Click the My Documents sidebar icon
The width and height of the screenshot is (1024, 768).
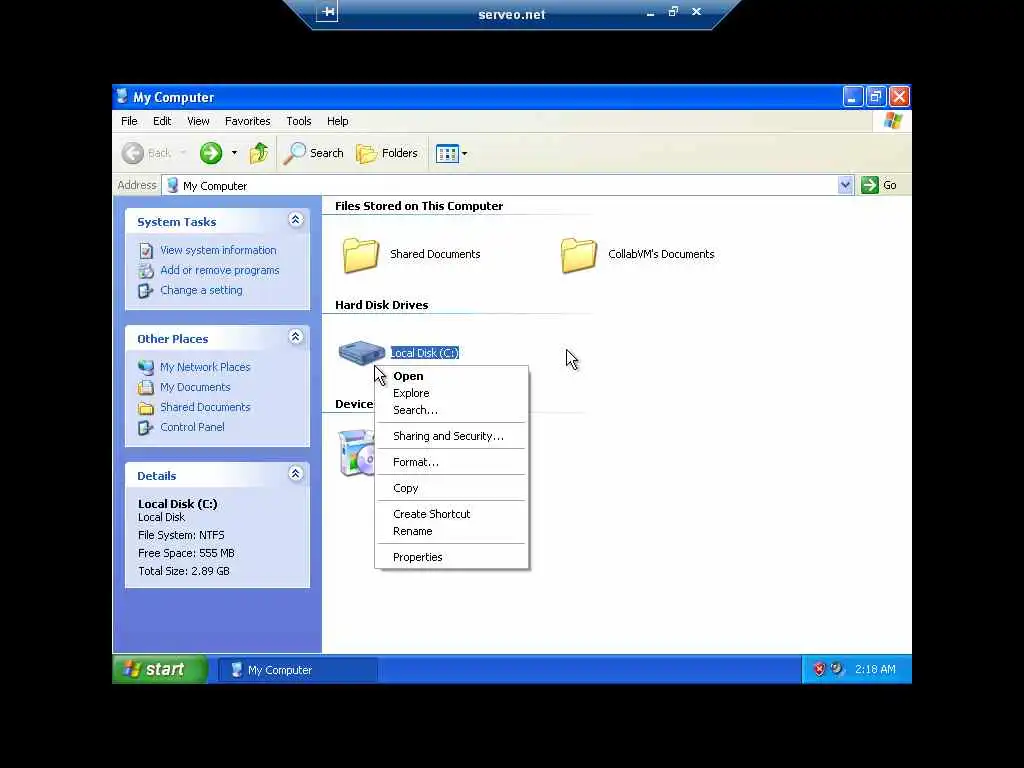(x=146, y=387)
